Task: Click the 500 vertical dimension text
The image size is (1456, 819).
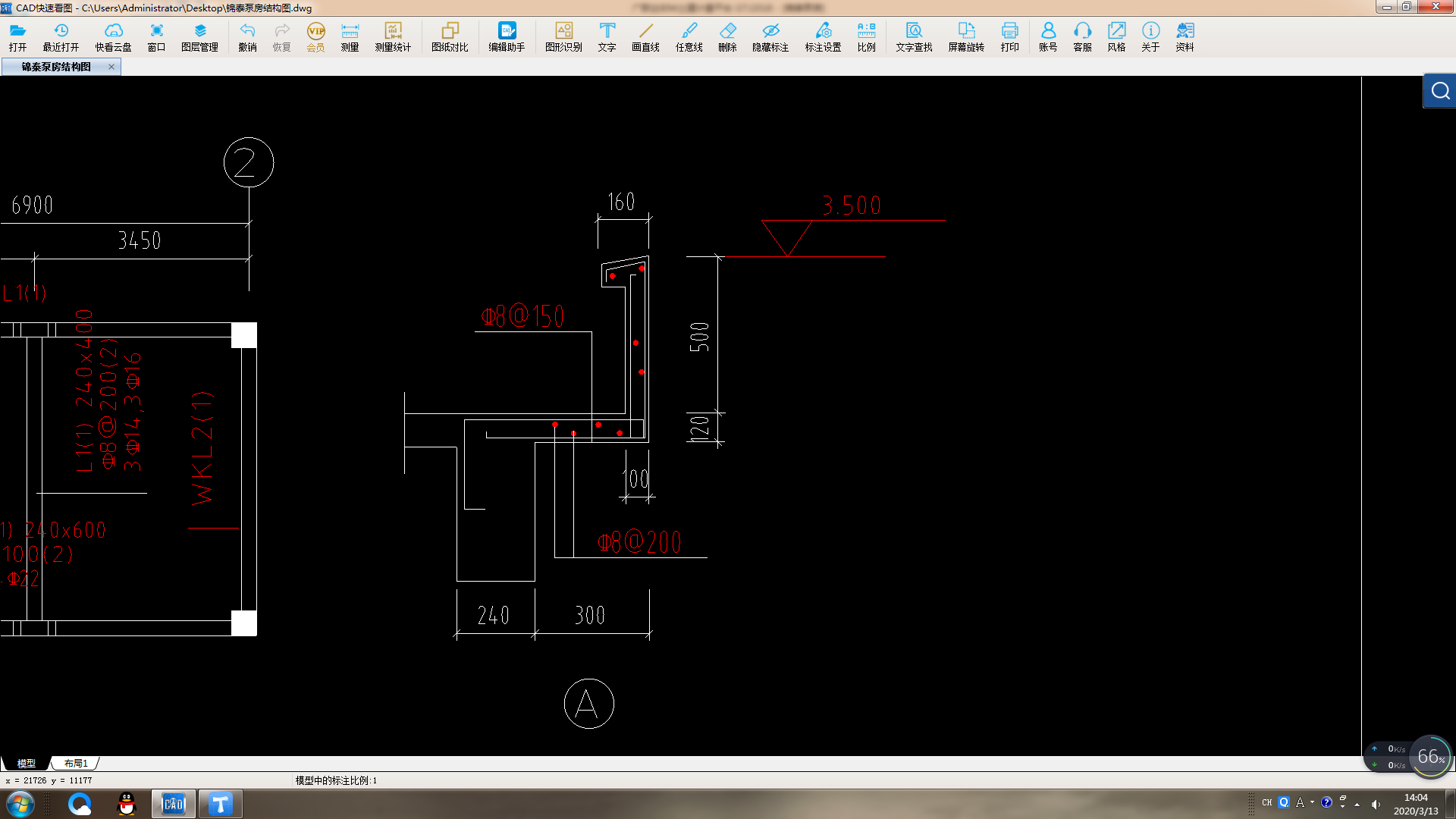Action: [699, 337]
